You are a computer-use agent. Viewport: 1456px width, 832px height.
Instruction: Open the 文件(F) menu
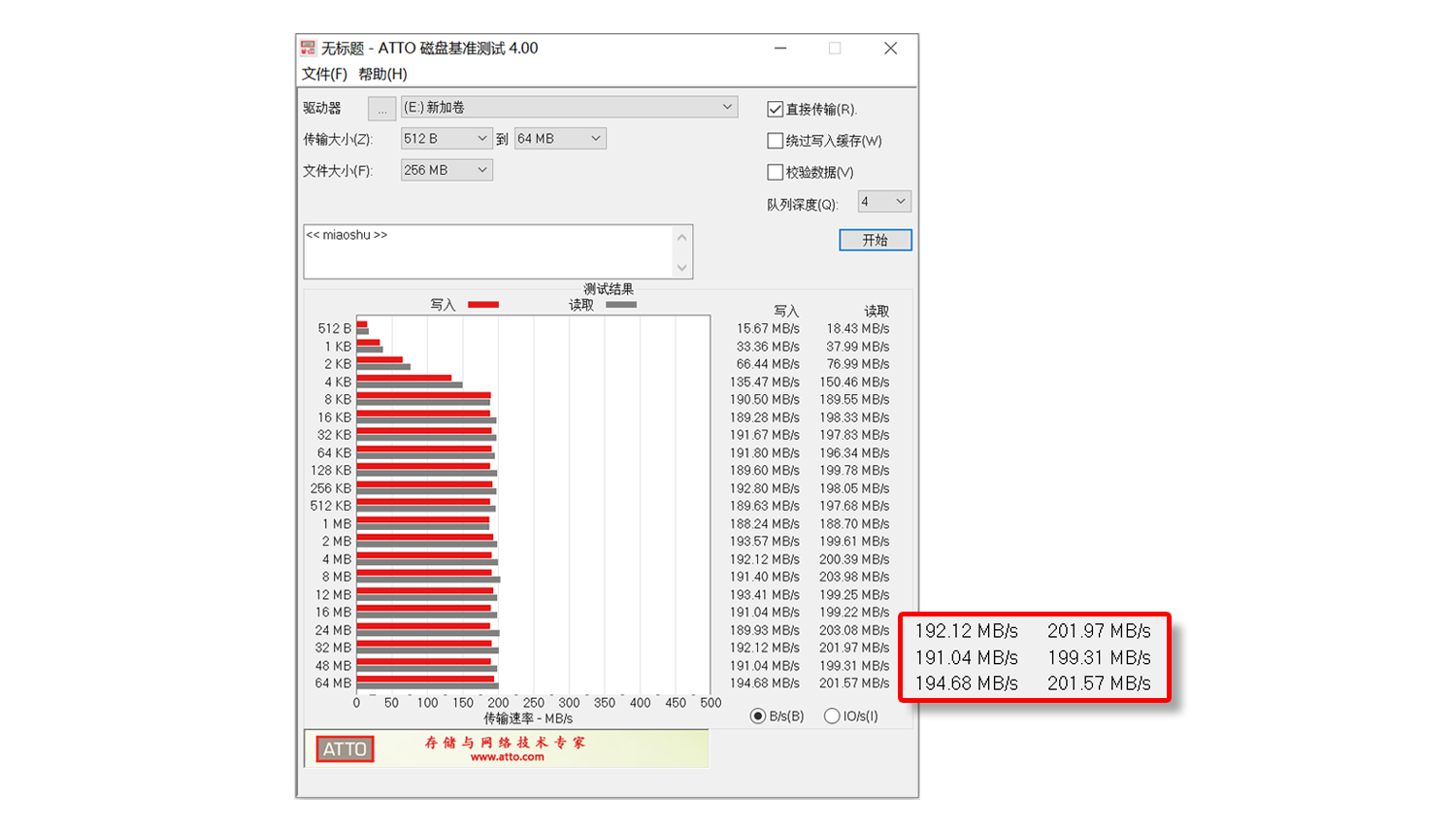point(324,74)
